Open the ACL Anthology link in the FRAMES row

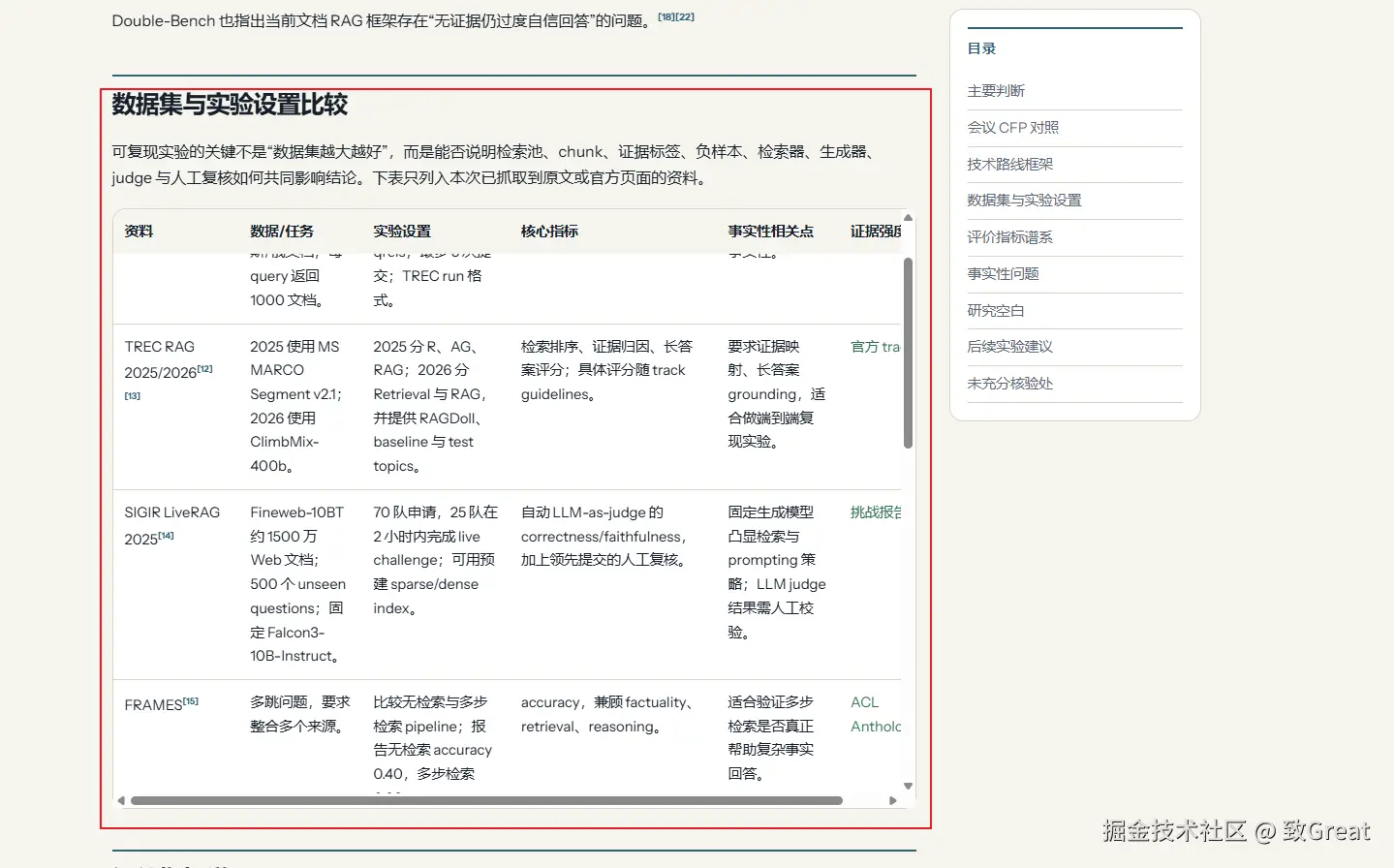pos(876,715)
